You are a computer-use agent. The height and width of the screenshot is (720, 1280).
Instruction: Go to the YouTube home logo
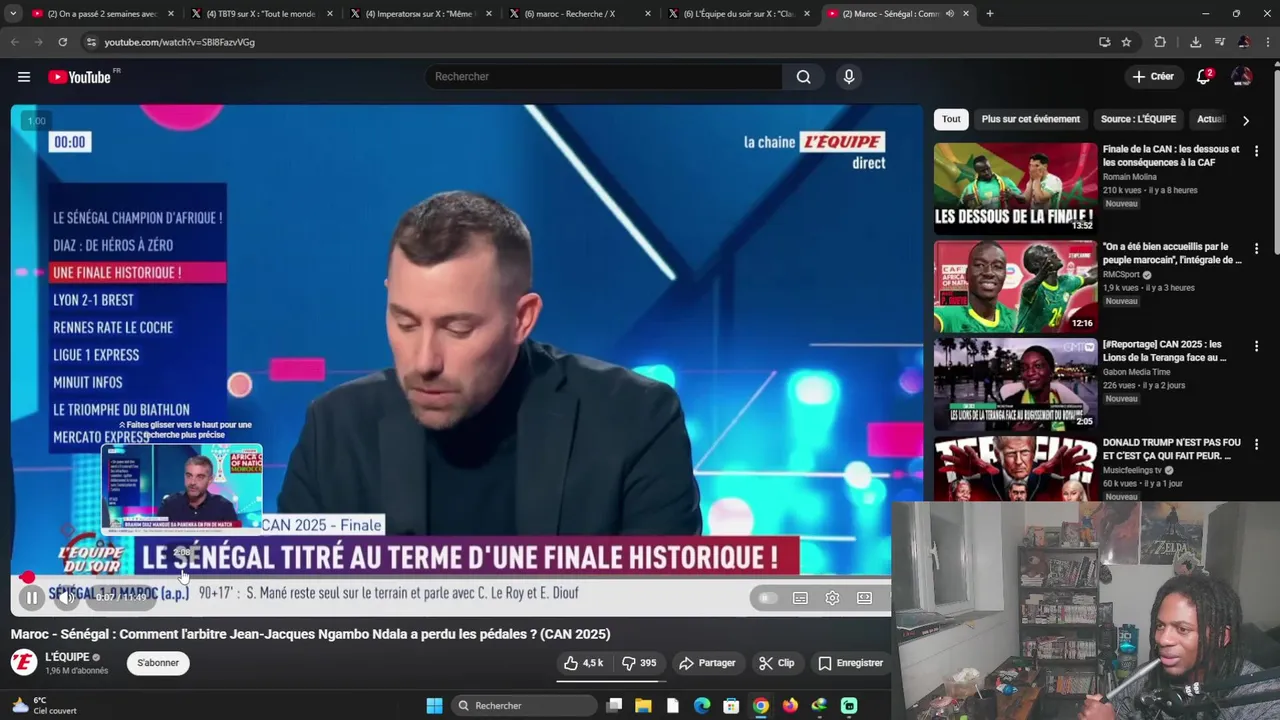[x=79, y=77]
